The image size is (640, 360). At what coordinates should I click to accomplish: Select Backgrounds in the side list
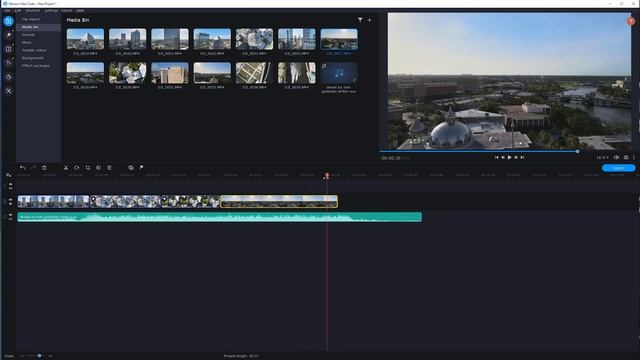pos(33,58)
